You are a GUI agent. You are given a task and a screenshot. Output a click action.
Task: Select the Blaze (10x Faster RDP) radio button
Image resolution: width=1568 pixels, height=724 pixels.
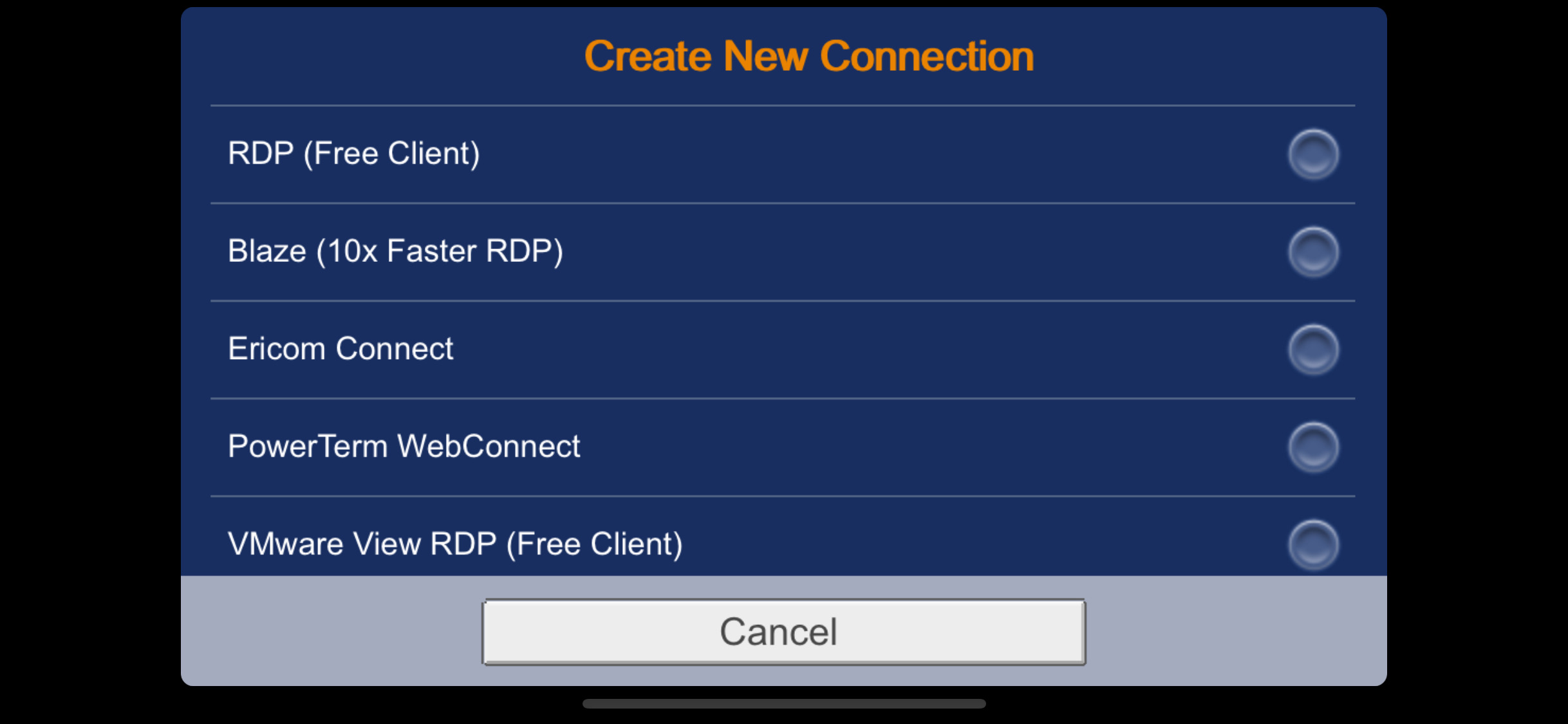tap(1313, 252)
